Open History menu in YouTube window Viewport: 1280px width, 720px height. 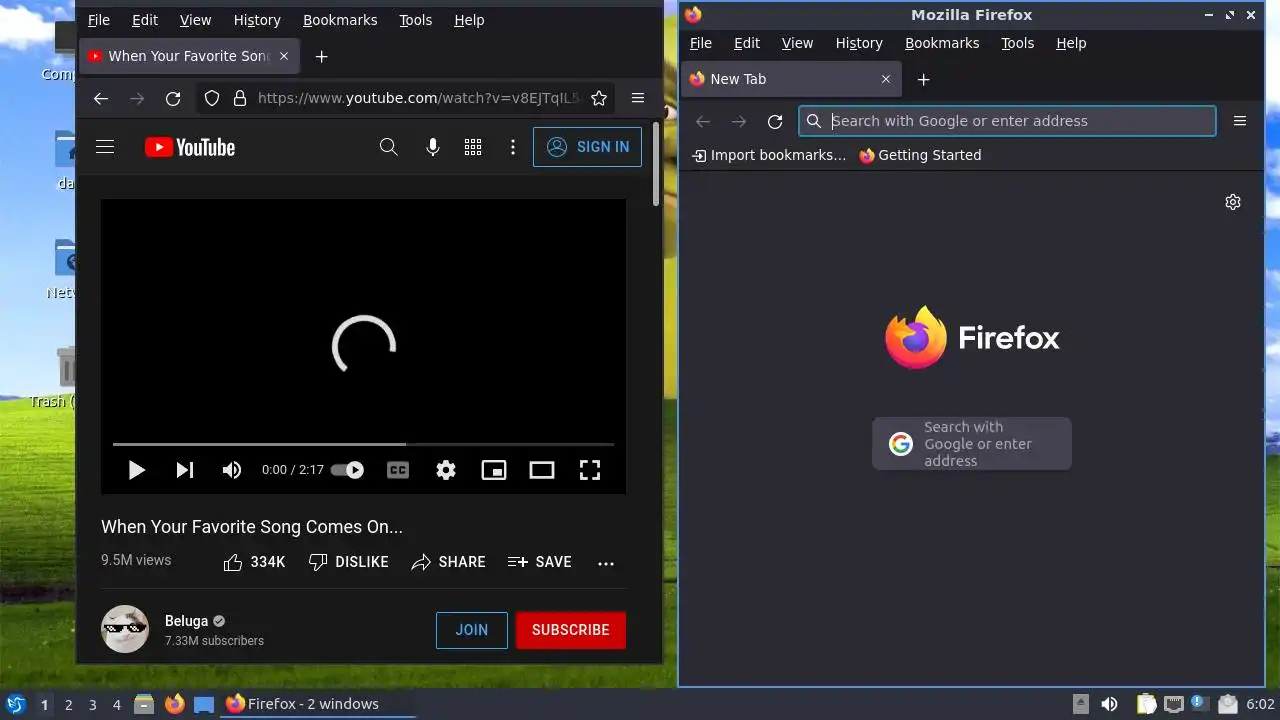pyautogui.click(x=257, y=20)
